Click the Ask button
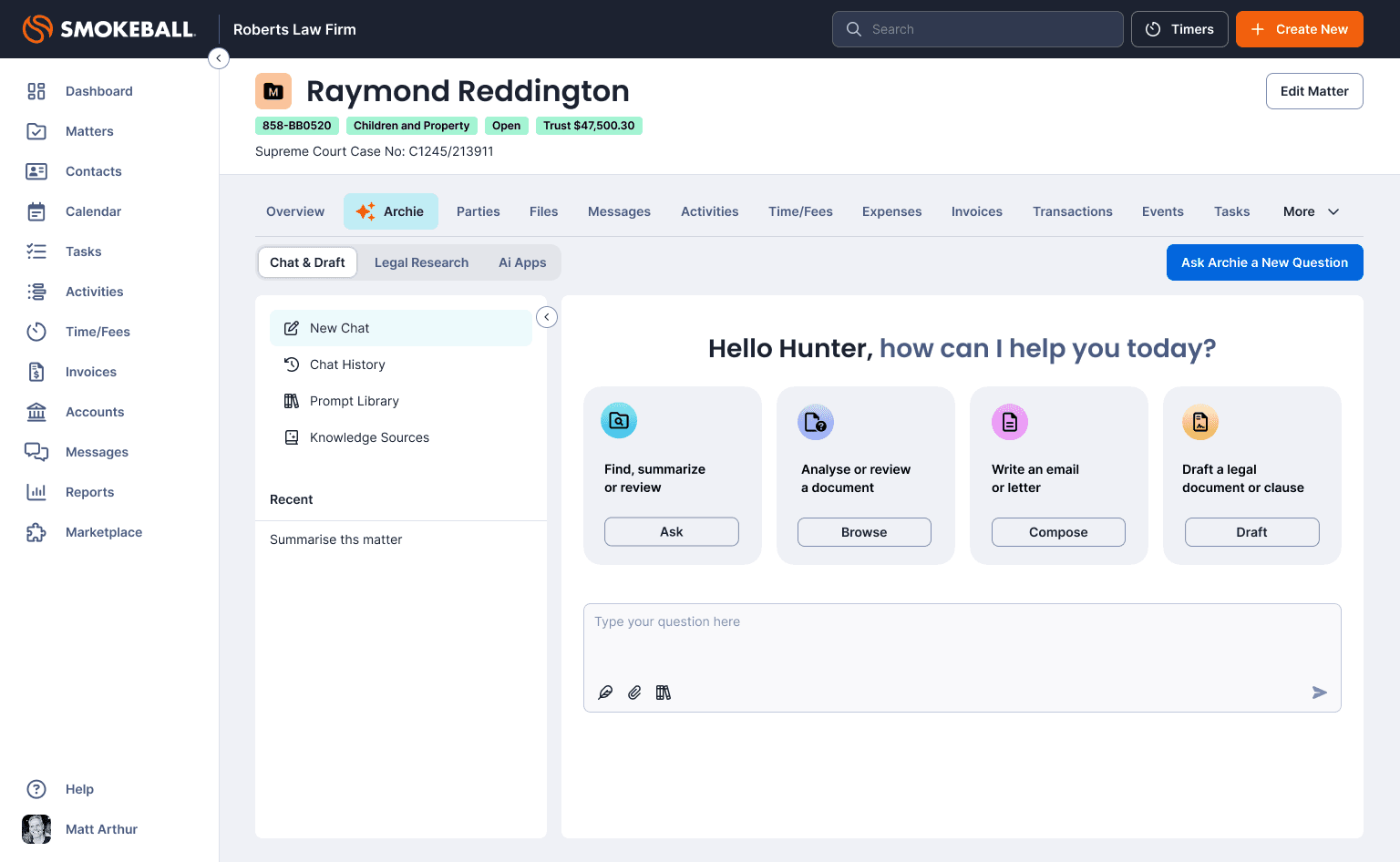Viewport: 1400px width, 862px height. coord(672,531)
